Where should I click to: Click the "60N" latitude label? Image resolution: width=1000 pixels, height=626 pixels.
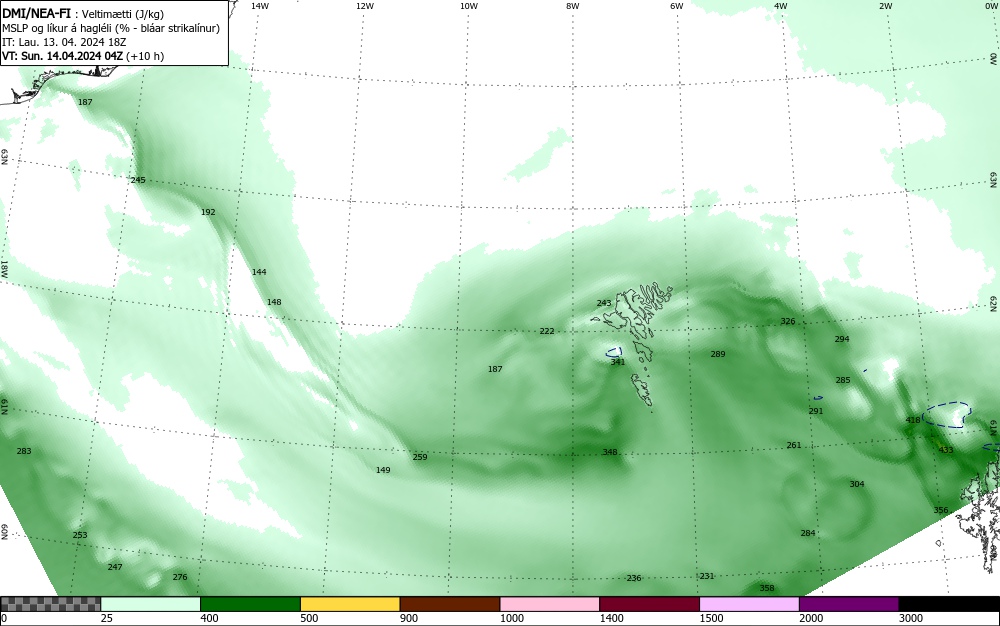(4, 532)
